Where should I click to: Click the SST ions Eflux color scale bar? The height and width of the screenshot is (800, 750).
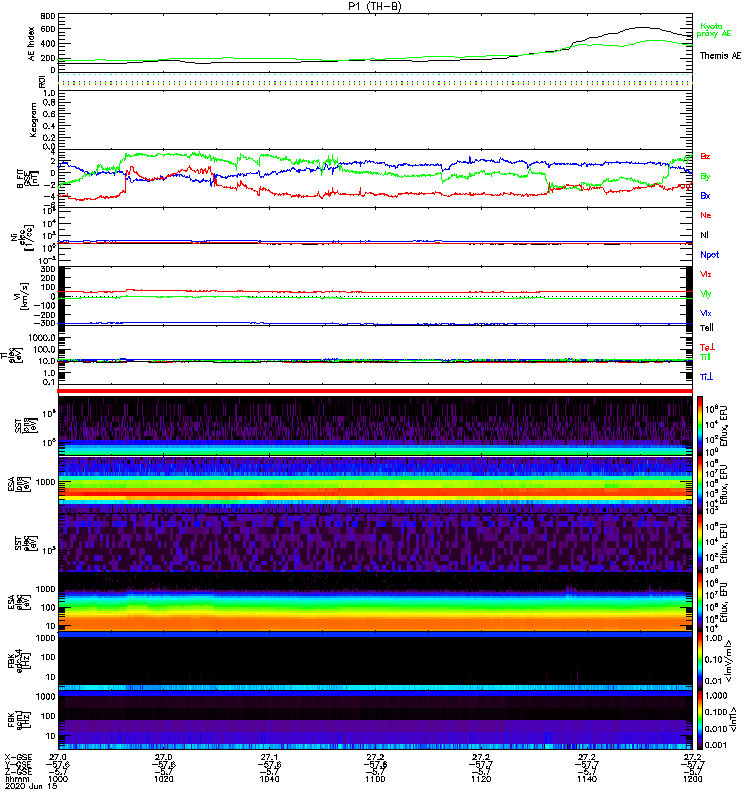700,425
